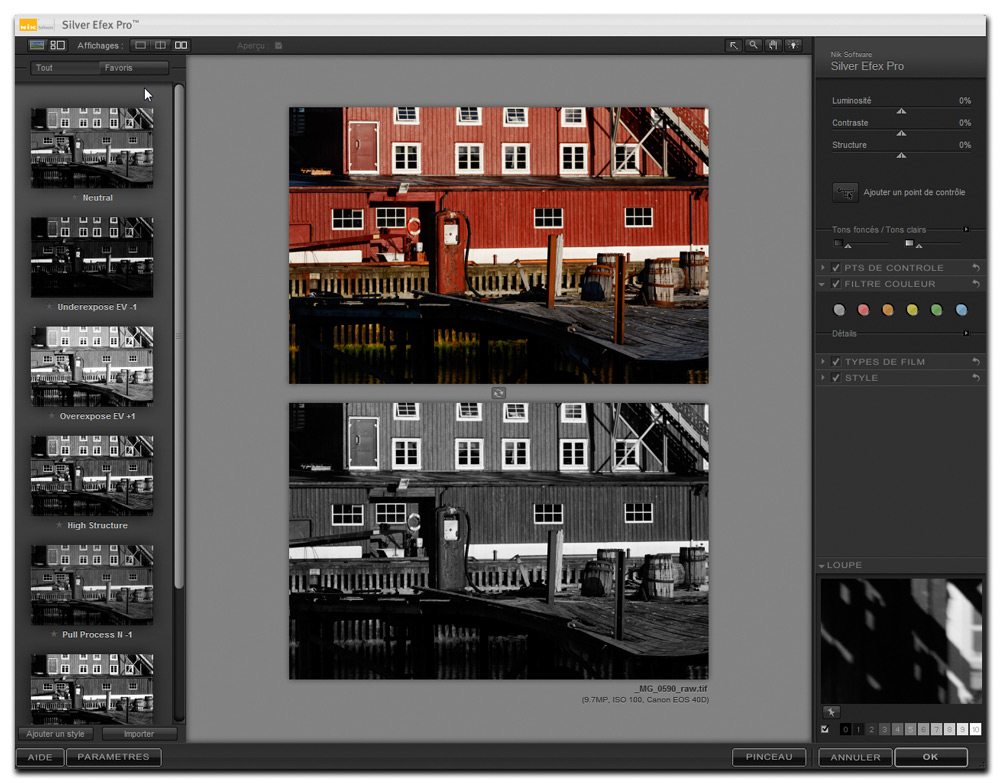Expand Tons foncés / Tons clairs arrow
The image size is (1000, 783).
coord(966,230)
